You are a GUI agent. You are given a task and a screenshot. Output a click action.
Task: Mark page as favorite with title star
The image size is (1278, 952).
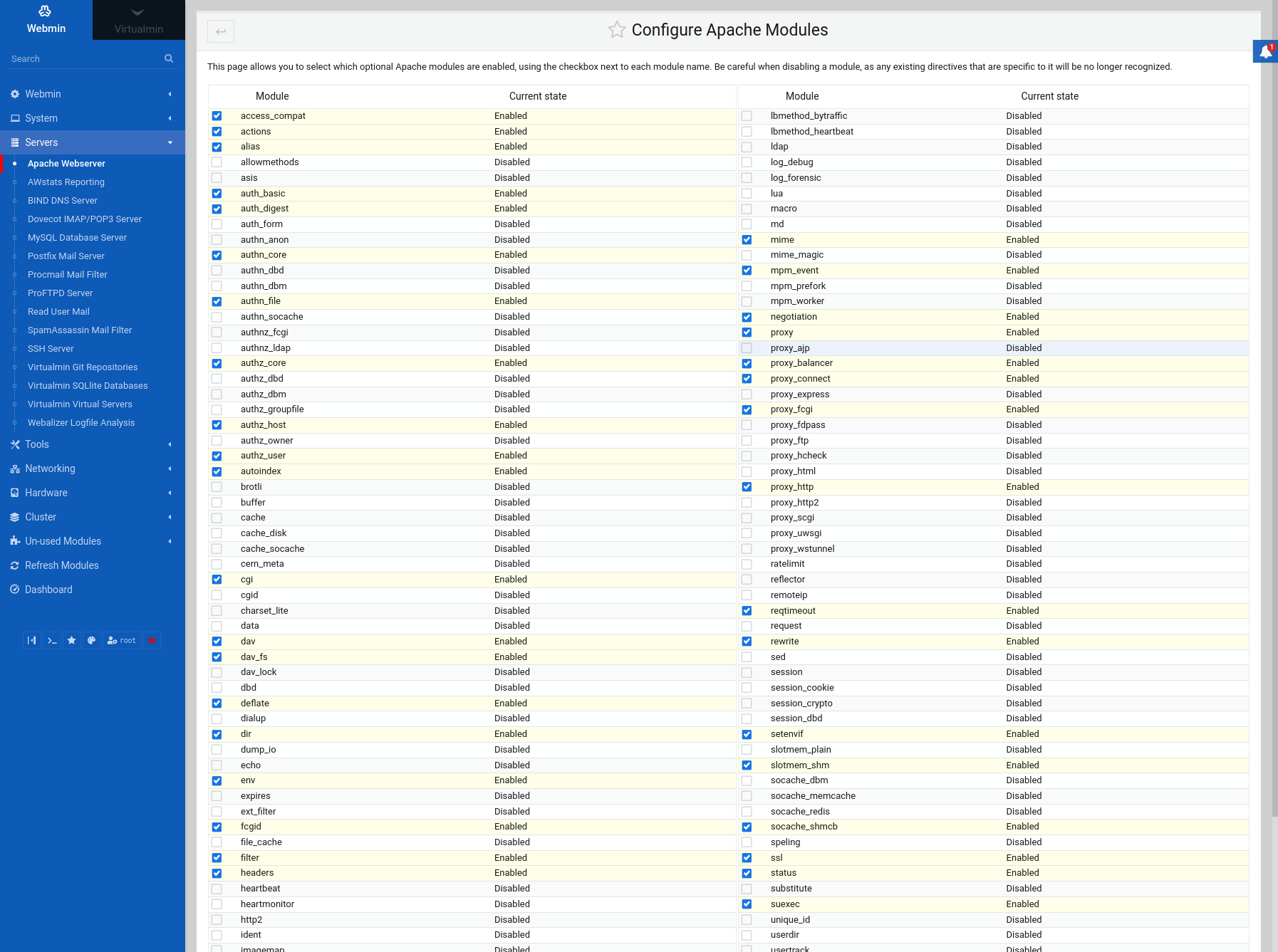(x=616, y=30)
